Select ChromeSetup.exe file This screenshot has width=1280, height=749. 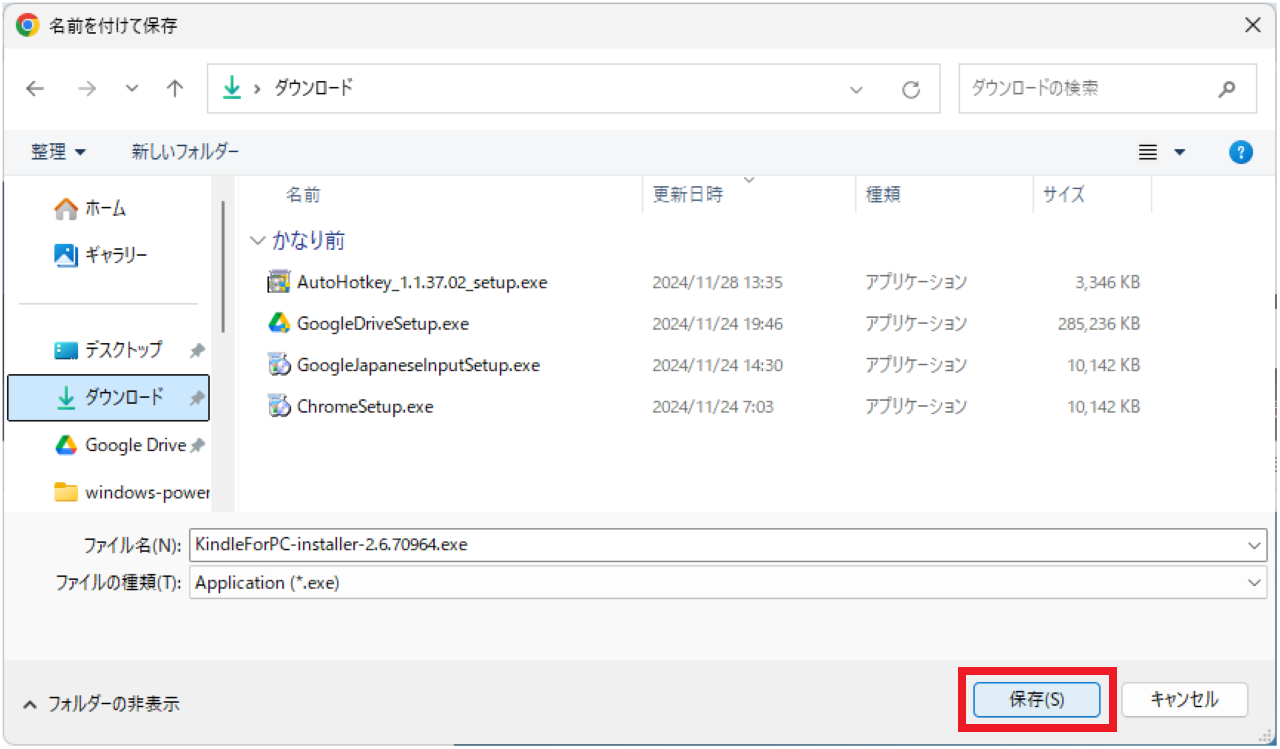365,406
